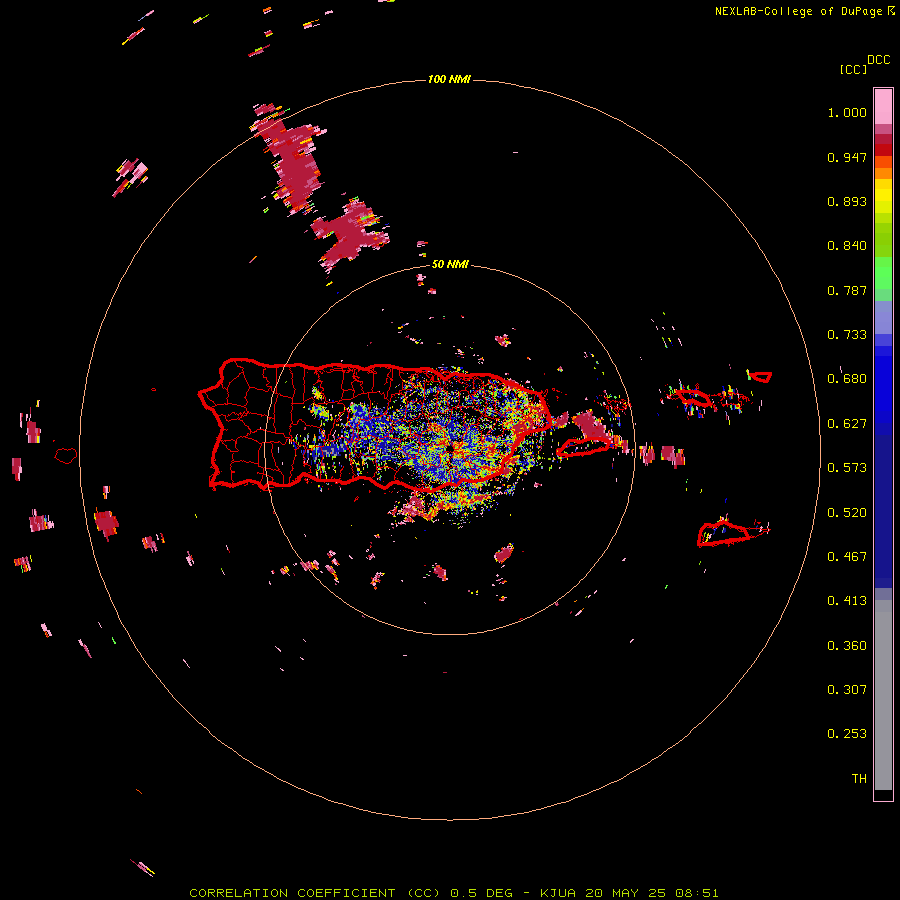Click the DCC label above the color bar
900x900 pixels.
tap(878, 60)
